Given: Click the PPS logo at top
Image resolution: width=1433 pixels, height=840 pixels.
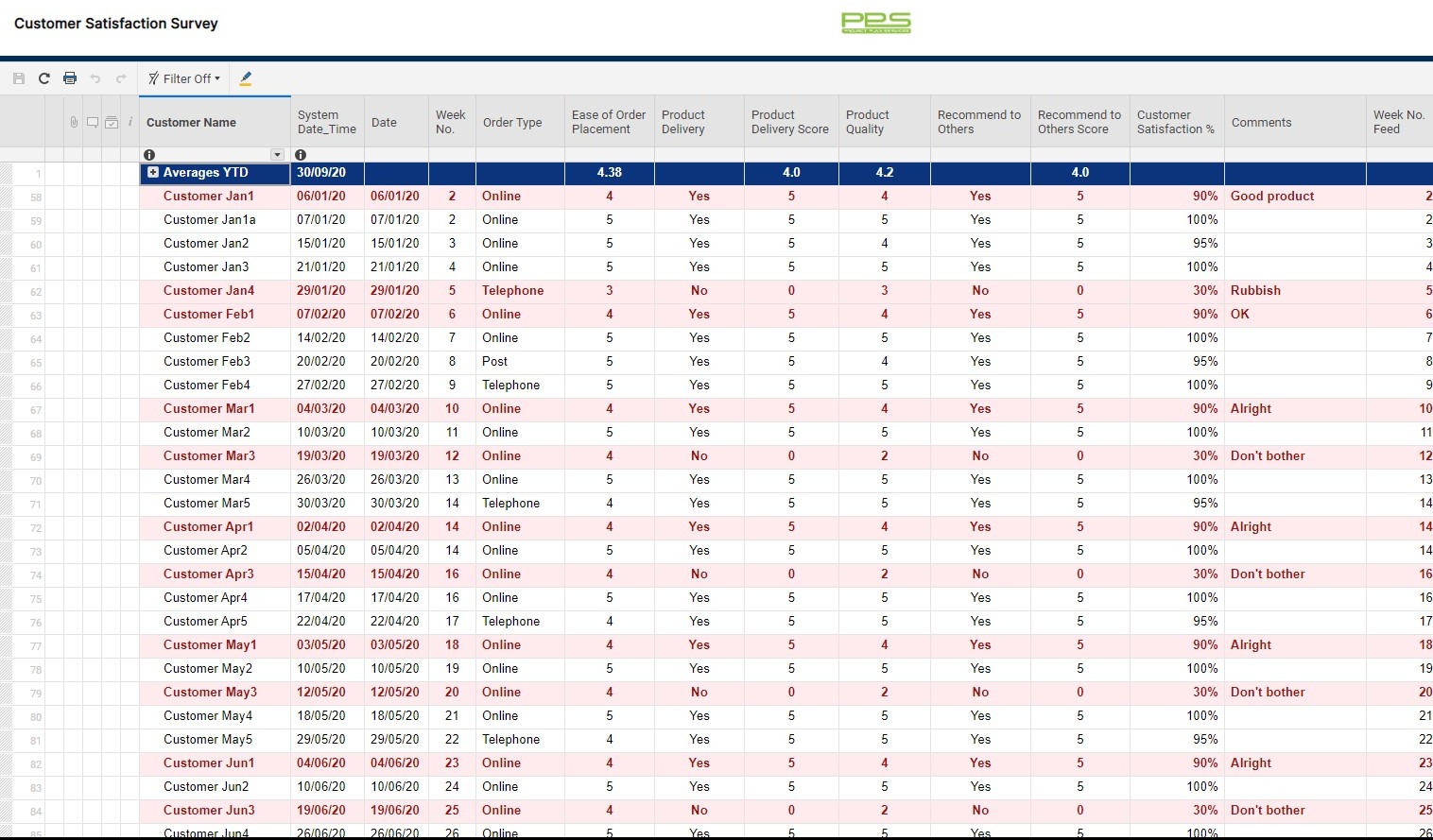Looking at the screenshot, I should tap(876, 23).
